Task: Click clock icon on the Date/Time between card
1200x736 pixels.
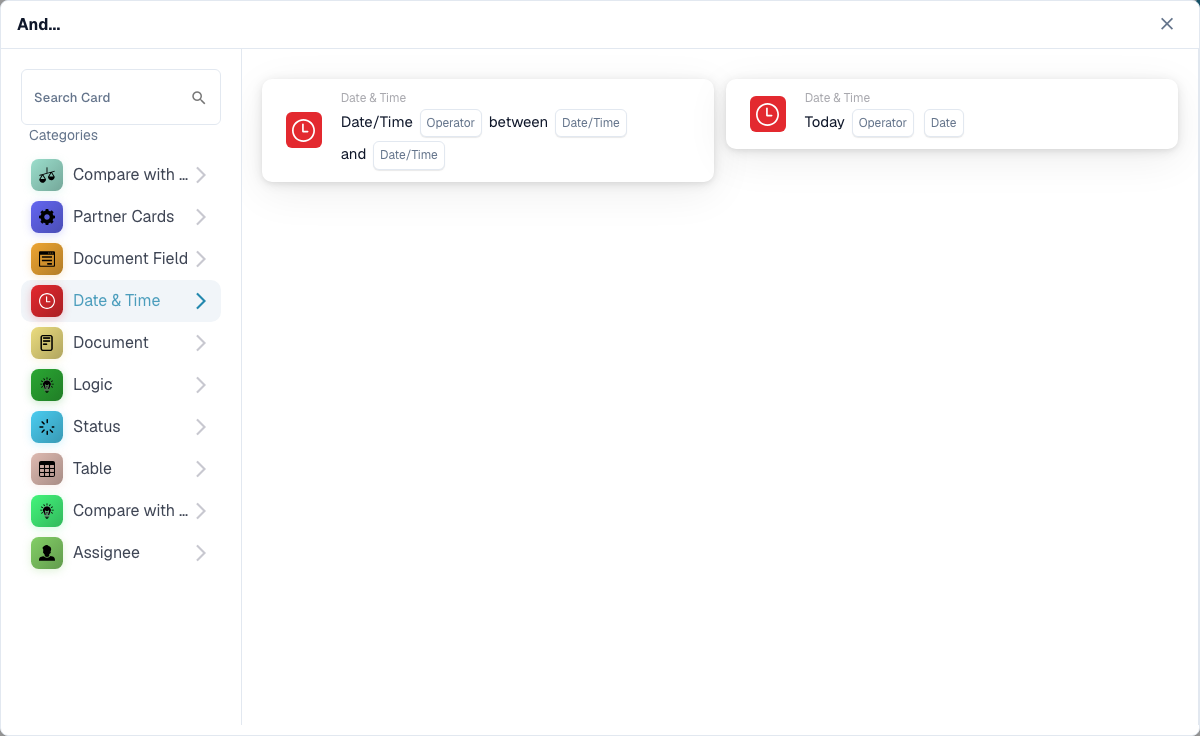Action: coord(304,130)
